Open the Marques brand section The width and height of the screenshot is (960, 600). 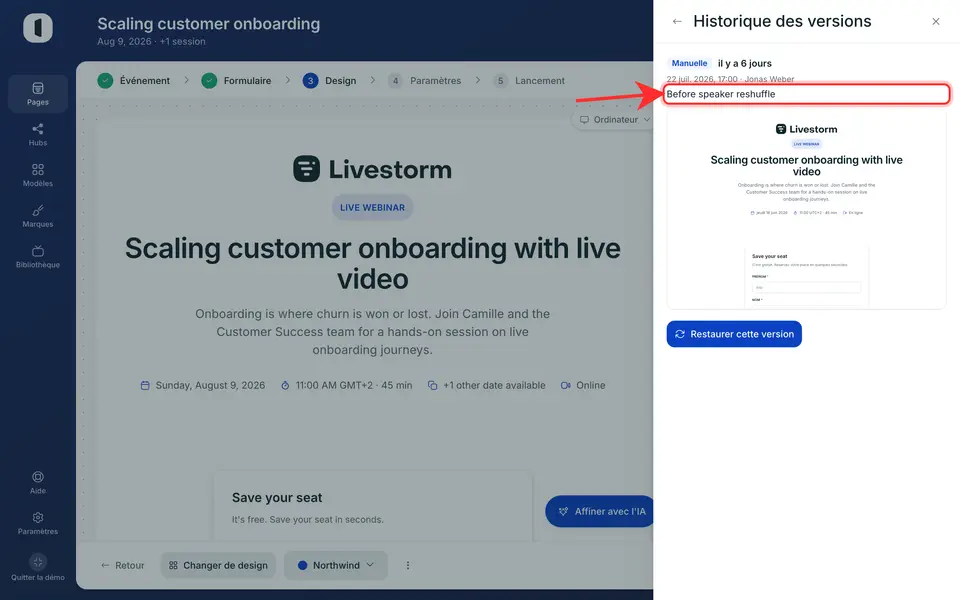(38, 216)
